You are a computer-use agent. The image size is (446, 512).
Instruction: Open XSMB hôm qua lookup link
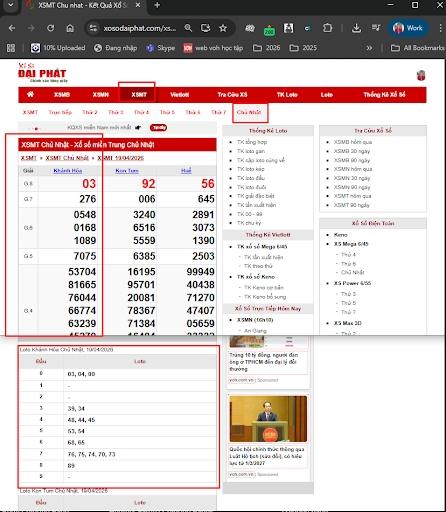click(x=353, y=142)
